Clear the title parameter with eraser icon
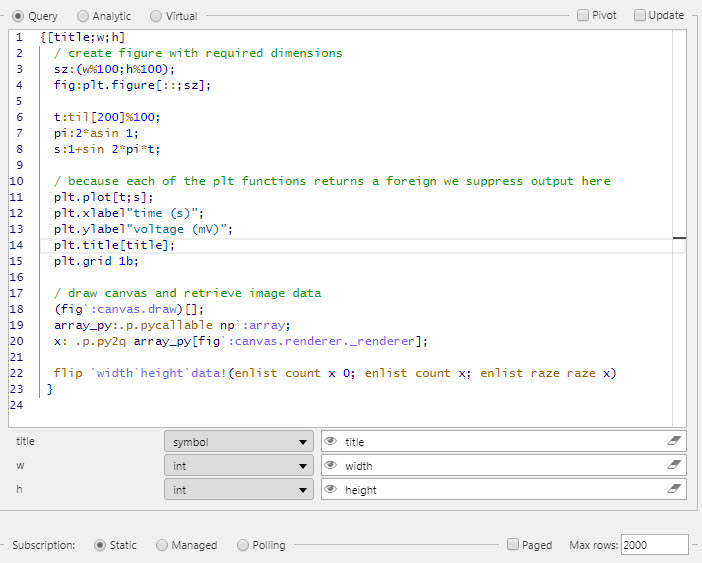 674,441
